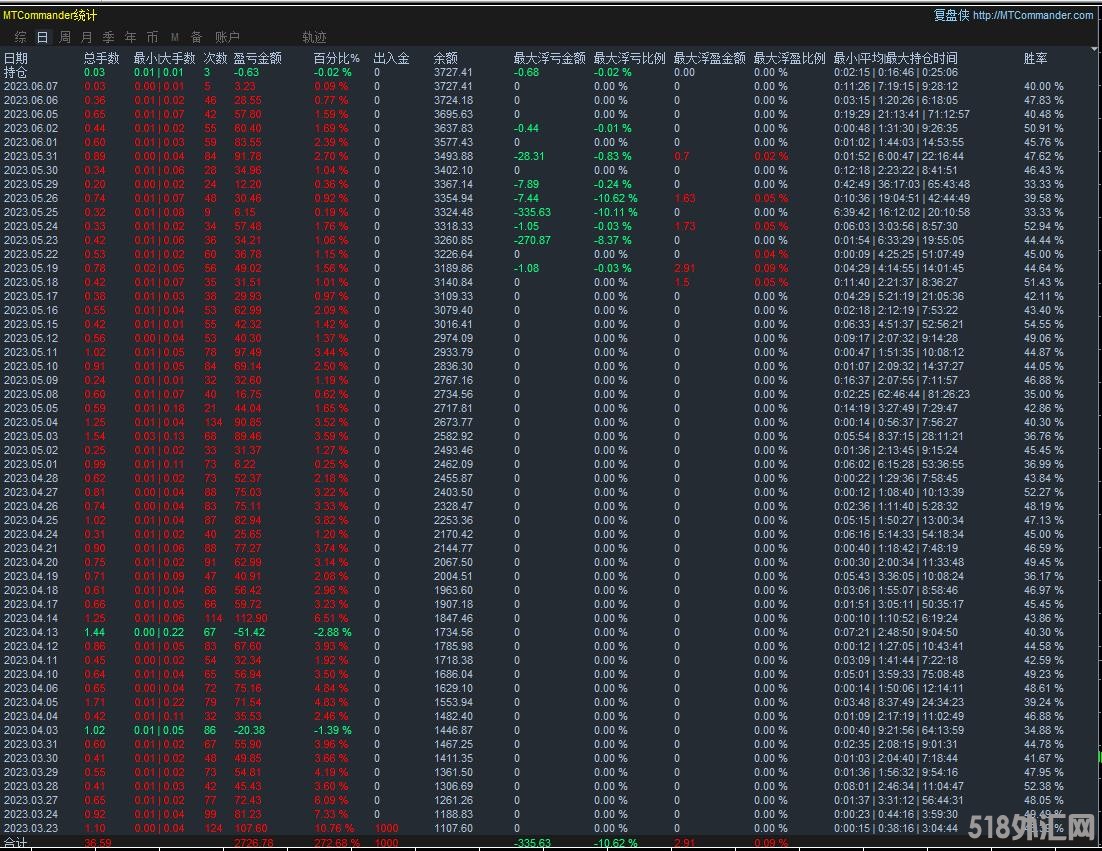Click the 胜率 column header

coord(1036,58)
